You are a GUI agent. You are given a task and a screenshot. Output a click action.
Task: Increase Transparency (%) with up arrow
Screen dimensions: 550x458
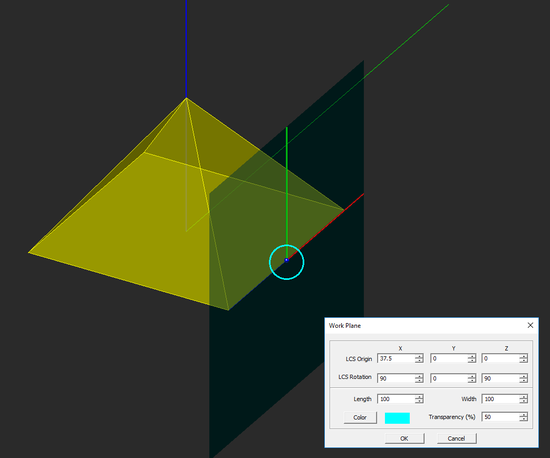click(523, 415)
